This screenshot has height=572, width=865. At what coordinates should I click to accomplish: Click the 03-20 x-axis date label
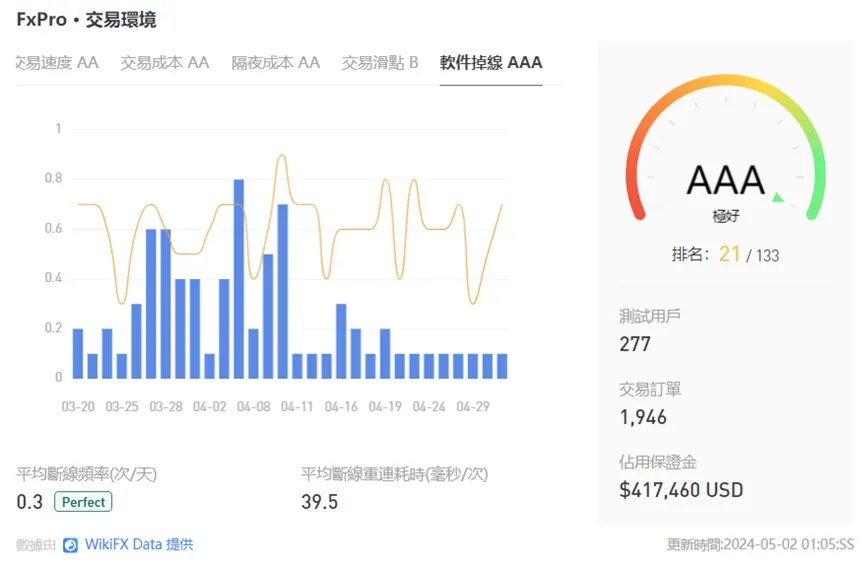pyautogui.click(x=78, y=407)
